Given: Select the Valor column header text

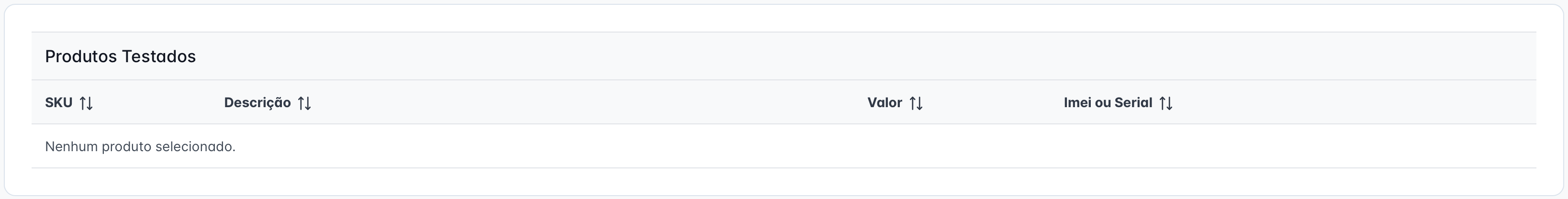Looking at the screenshot, I should (885, 103).
